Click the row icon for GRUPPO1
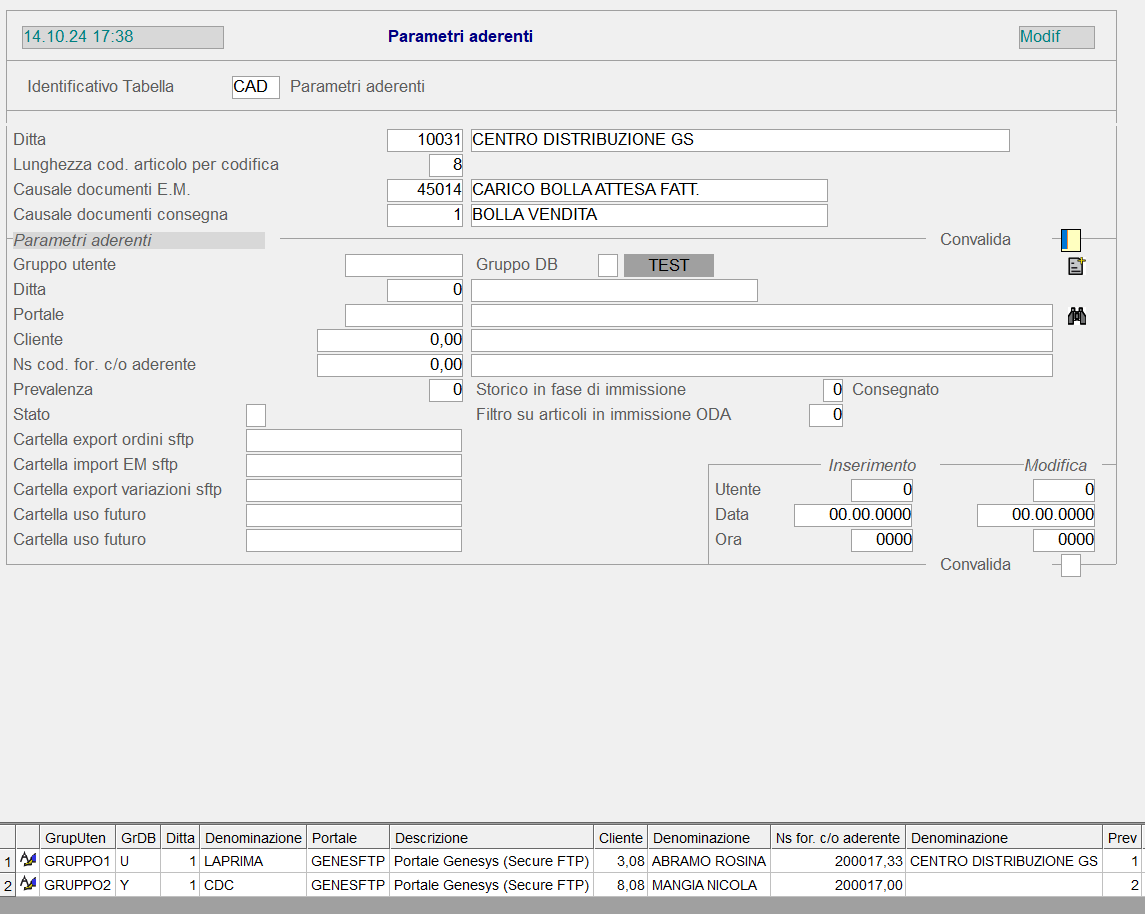Screen dimensions: 1145x914 (28, 860)
